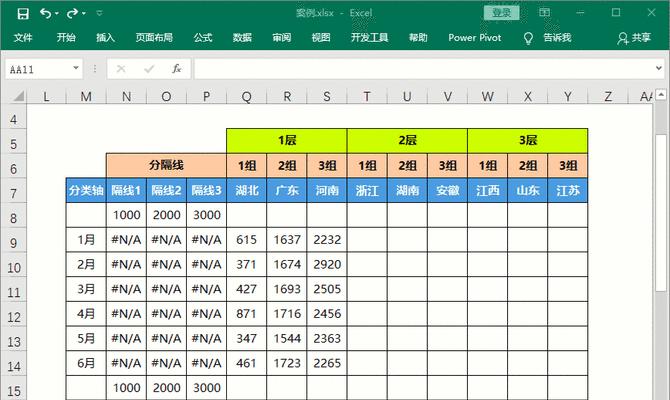Image resolution: width=670 pixels, height=400 pixels.
Task: Click the 3000 cell in row 15
Action: point(206,388)
